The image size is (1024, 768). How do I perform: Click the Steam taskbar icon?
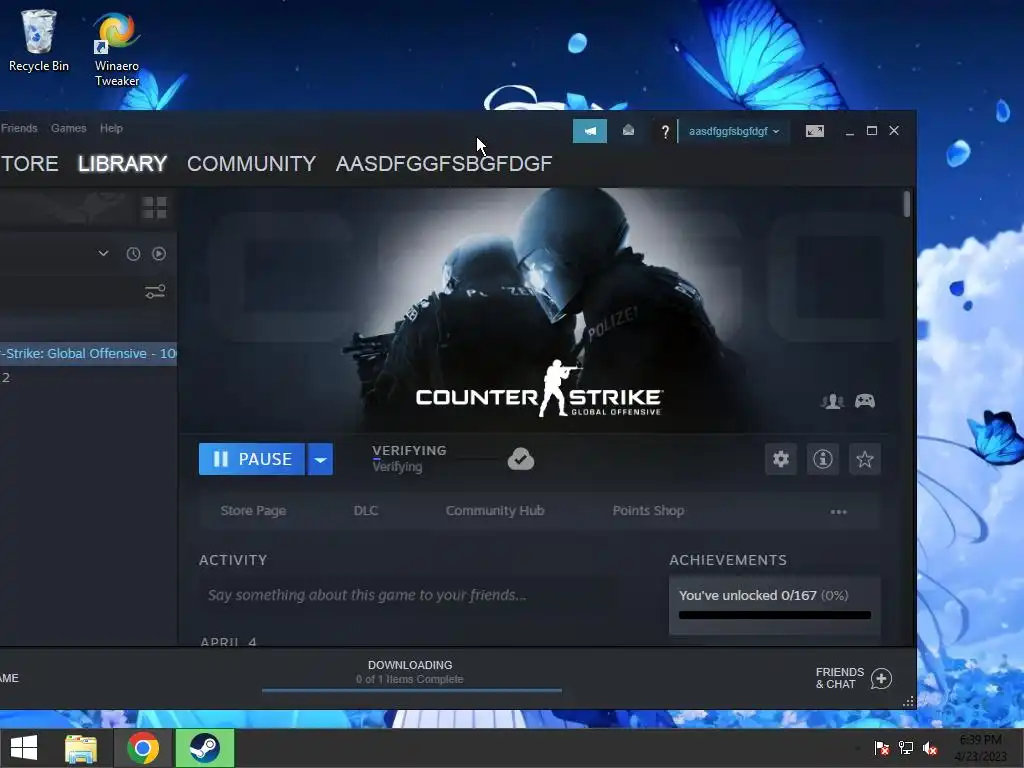204,748
